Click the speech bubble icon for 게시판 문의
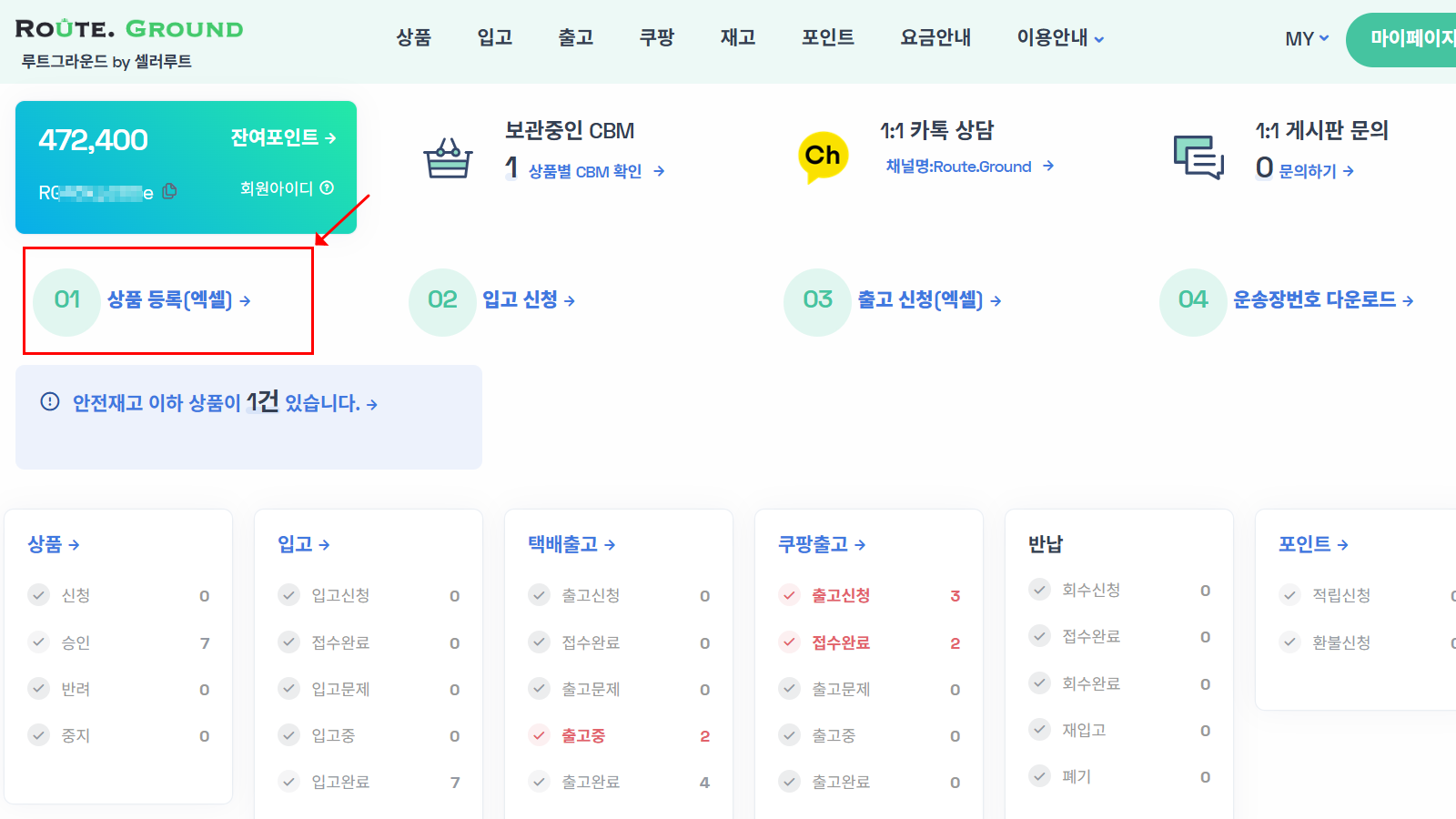This screenshot has width=1456, height=819. tap(1198, 158)
